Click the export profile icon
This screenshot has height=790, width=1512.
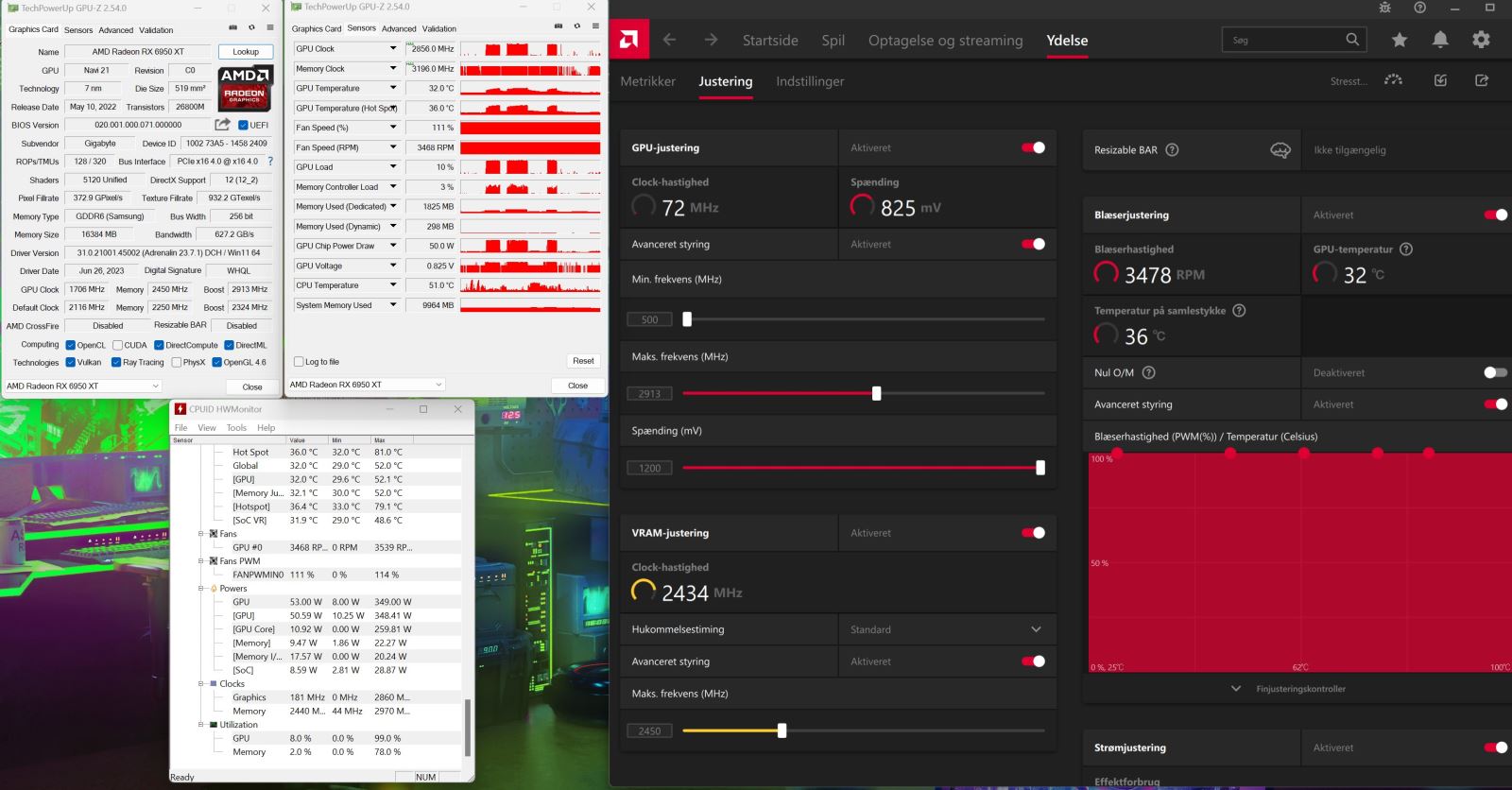click(1482, 80)
